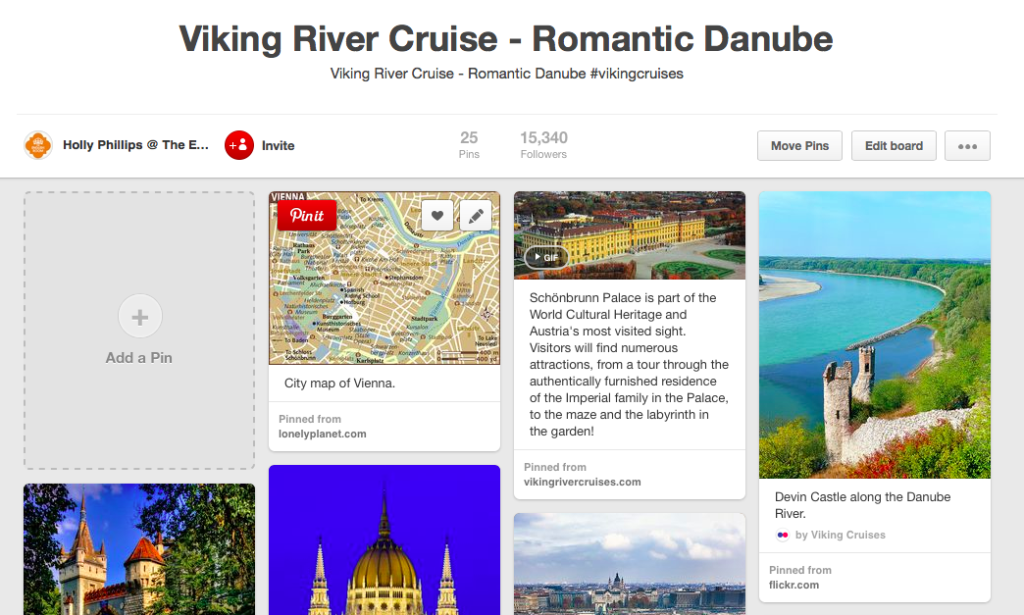Image resolution: width=1024 pixels, height=615 pixels.
Task: Open Holly Phillips profile avatar
Action: pyautogui.click(x=39, y=145)
